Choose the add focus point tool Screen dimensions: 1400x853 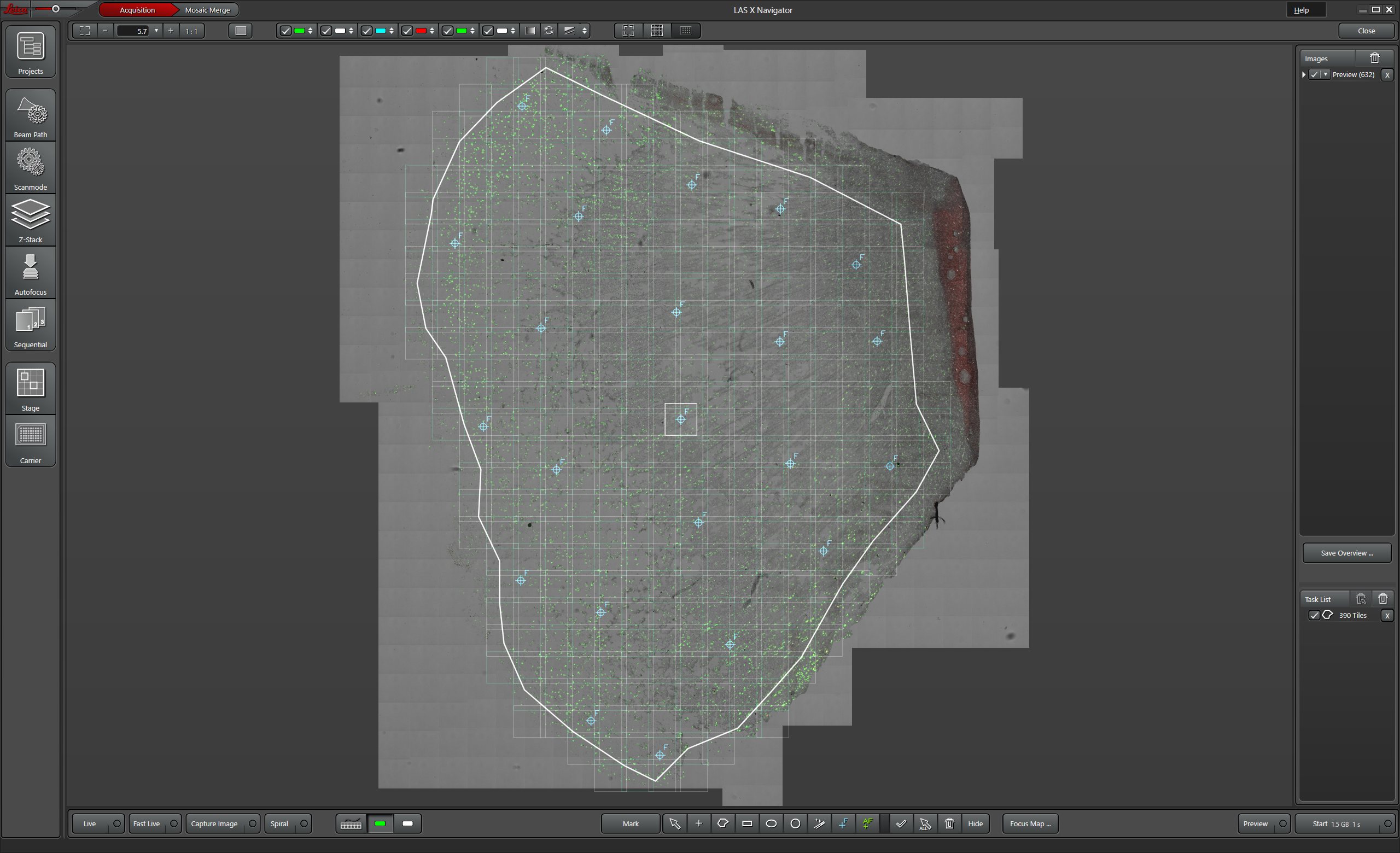(844, 823)
